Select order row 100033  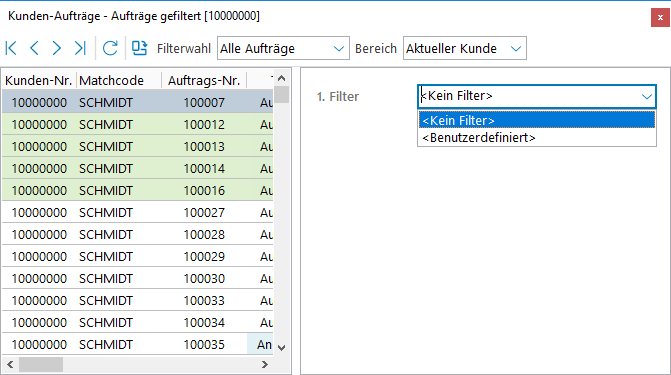click(137, 301)
